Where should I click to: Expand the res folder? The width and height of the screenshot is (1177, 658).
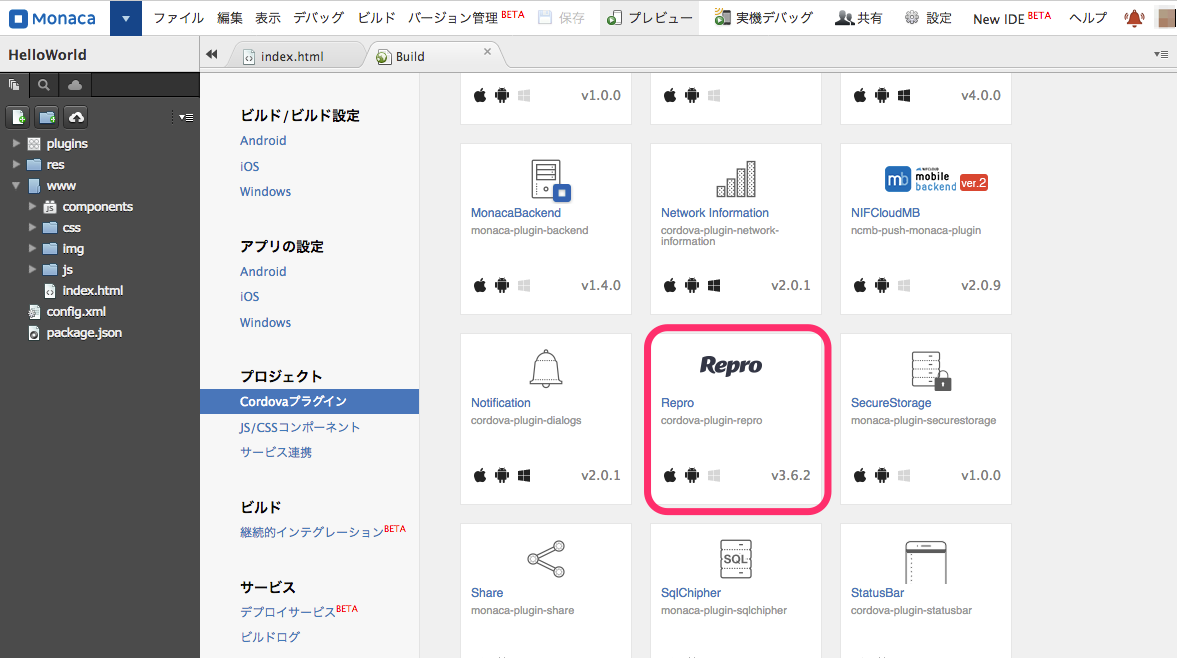click(16, 164)
